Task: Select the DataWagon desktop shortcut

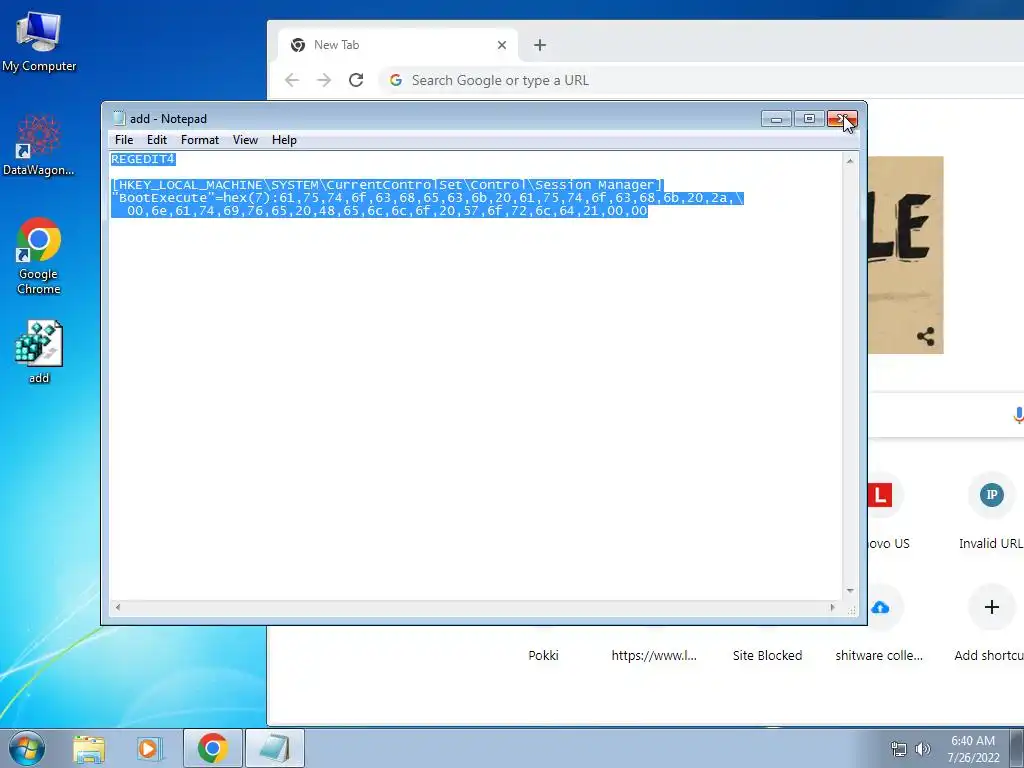Action: (39, 145)
